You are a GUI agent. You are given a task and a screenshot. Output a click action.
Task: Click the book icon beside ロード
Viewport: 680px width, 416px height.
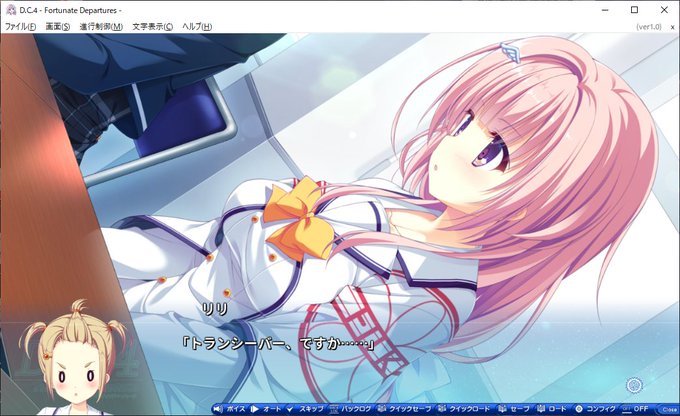(541, 409)
